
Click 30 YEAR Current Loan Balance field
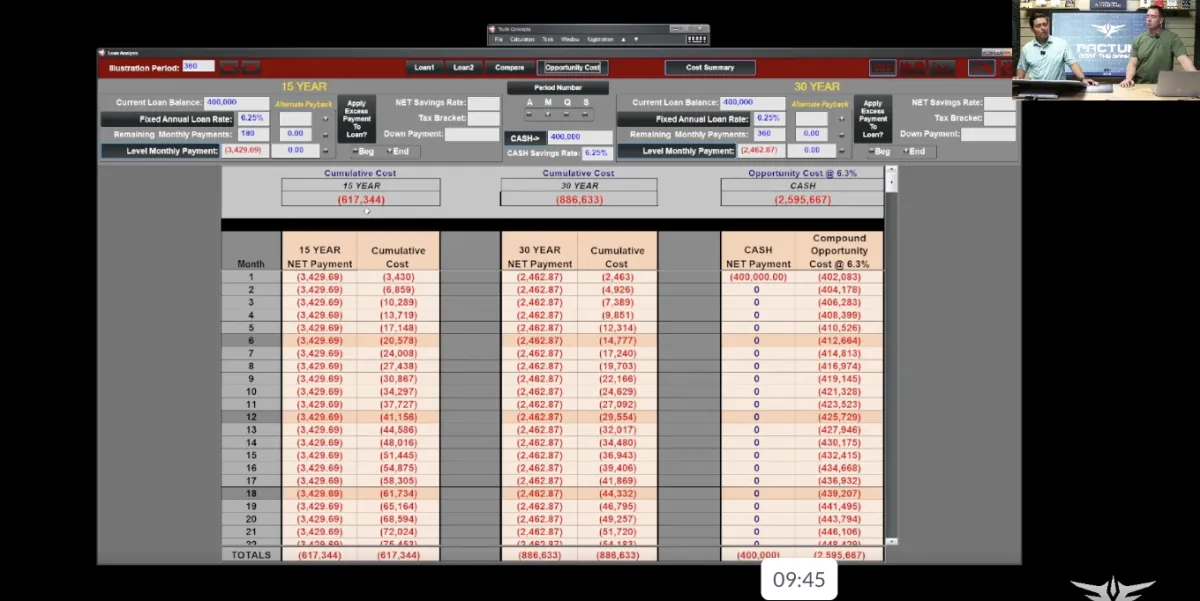[x=752, y=102]
